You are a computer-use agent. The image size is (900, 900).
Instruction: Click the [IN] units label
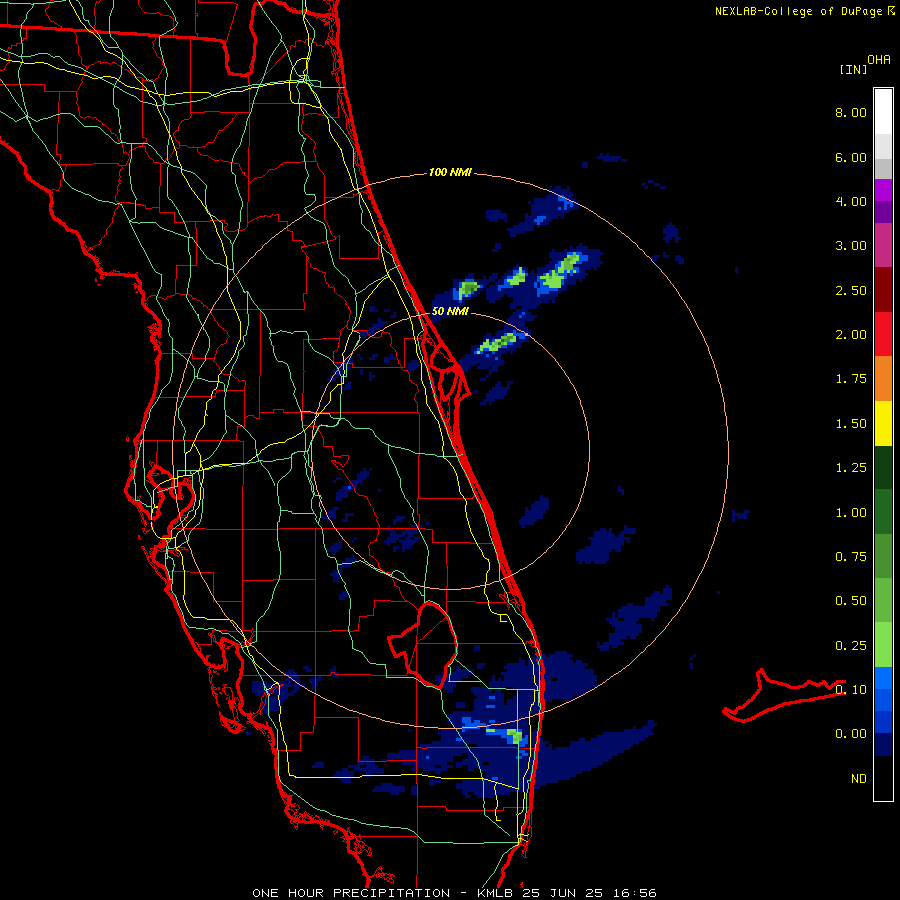click(853, 69)
